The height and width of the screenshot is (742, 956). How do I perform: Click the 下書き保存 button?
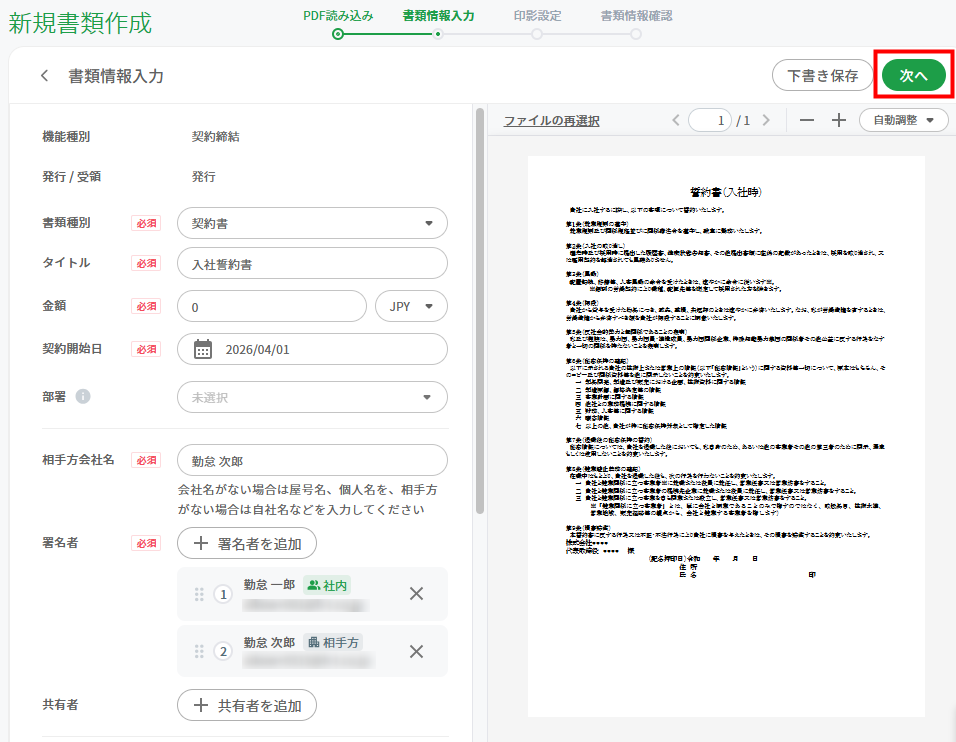(822, 76)
